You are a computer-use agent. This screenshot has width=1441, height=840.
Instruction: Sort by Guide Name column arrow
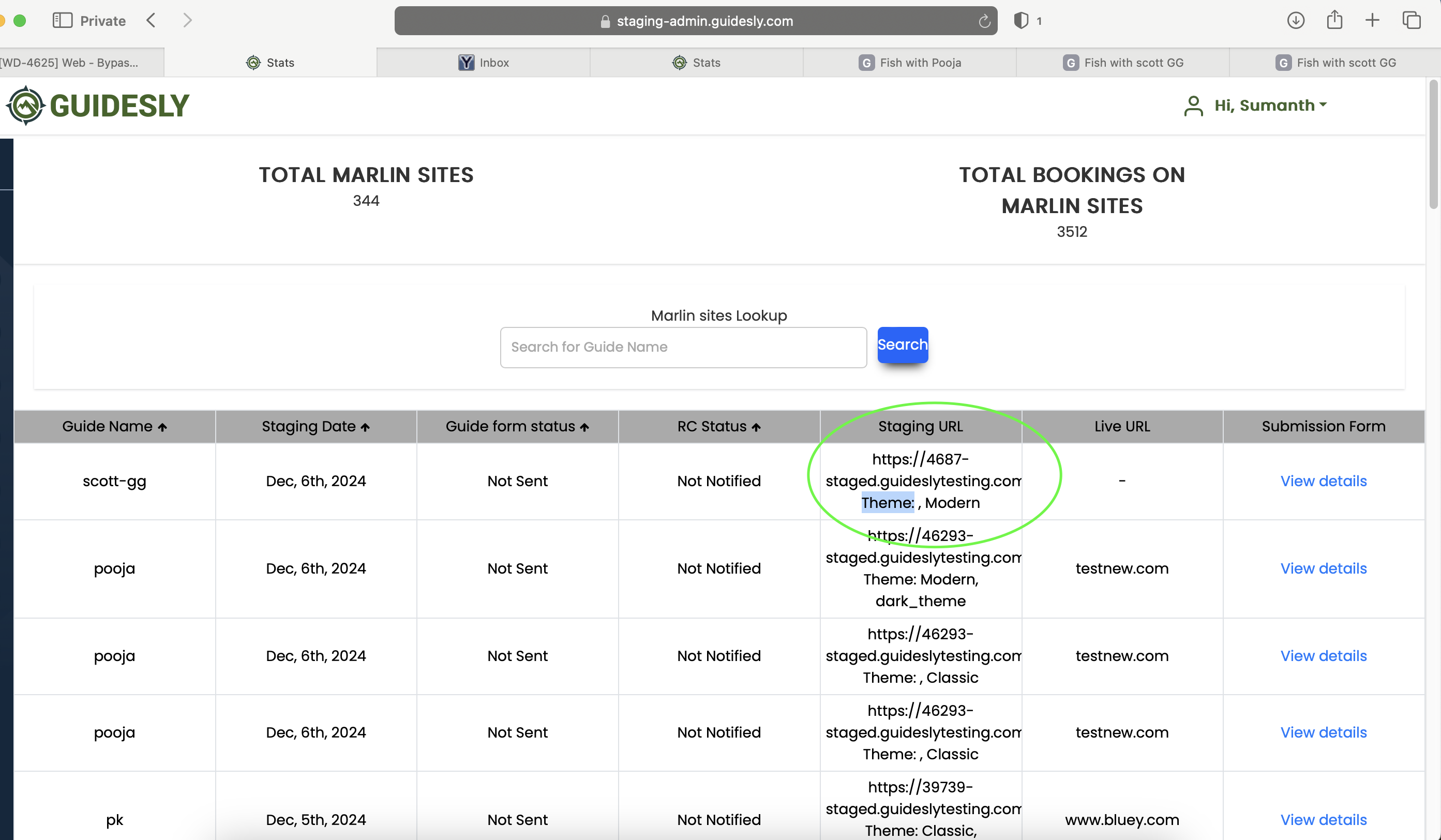tap(162, 427)
